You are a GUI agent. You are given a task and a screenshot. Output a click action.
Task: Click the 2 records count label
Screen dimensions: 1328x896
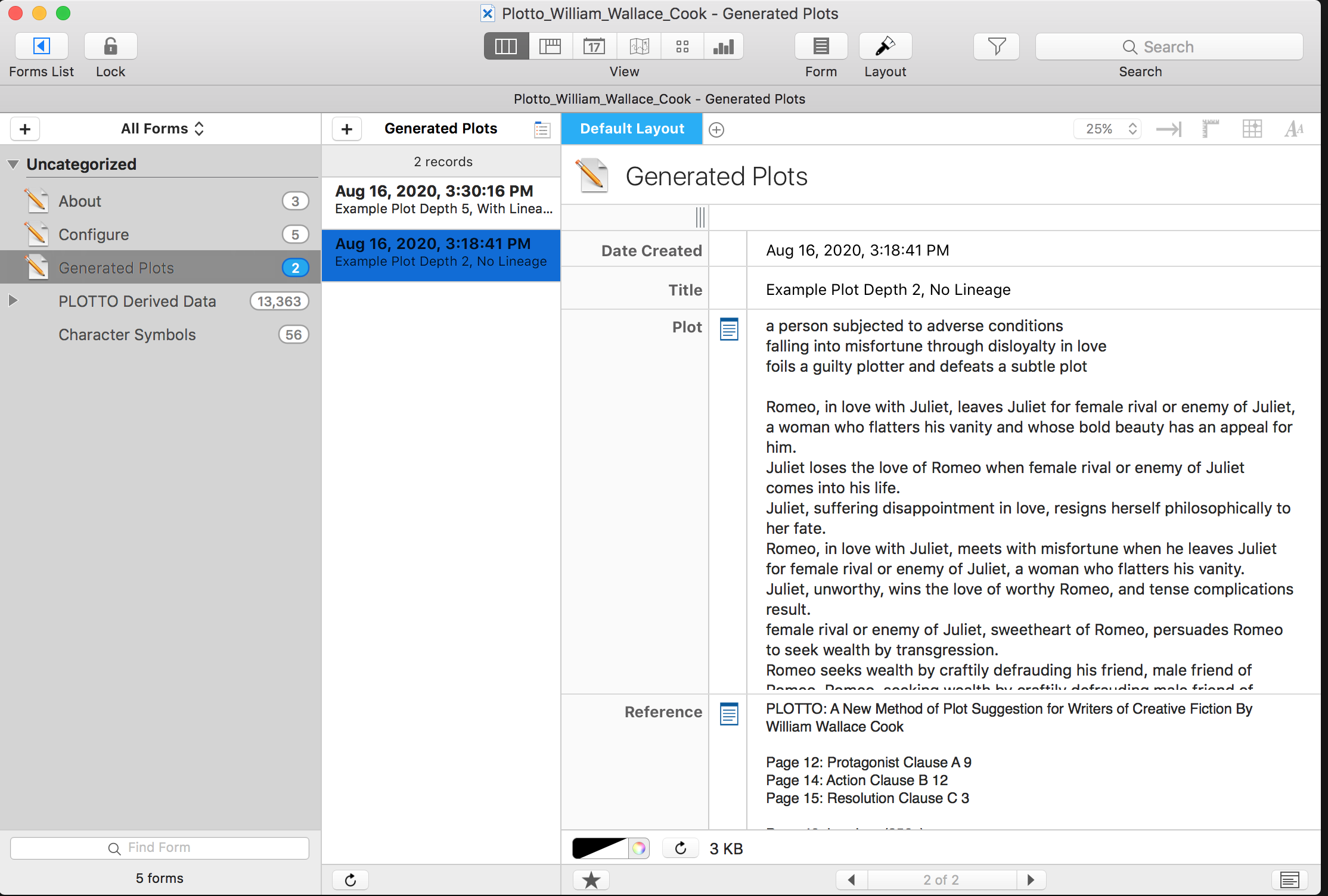point(443,162)
